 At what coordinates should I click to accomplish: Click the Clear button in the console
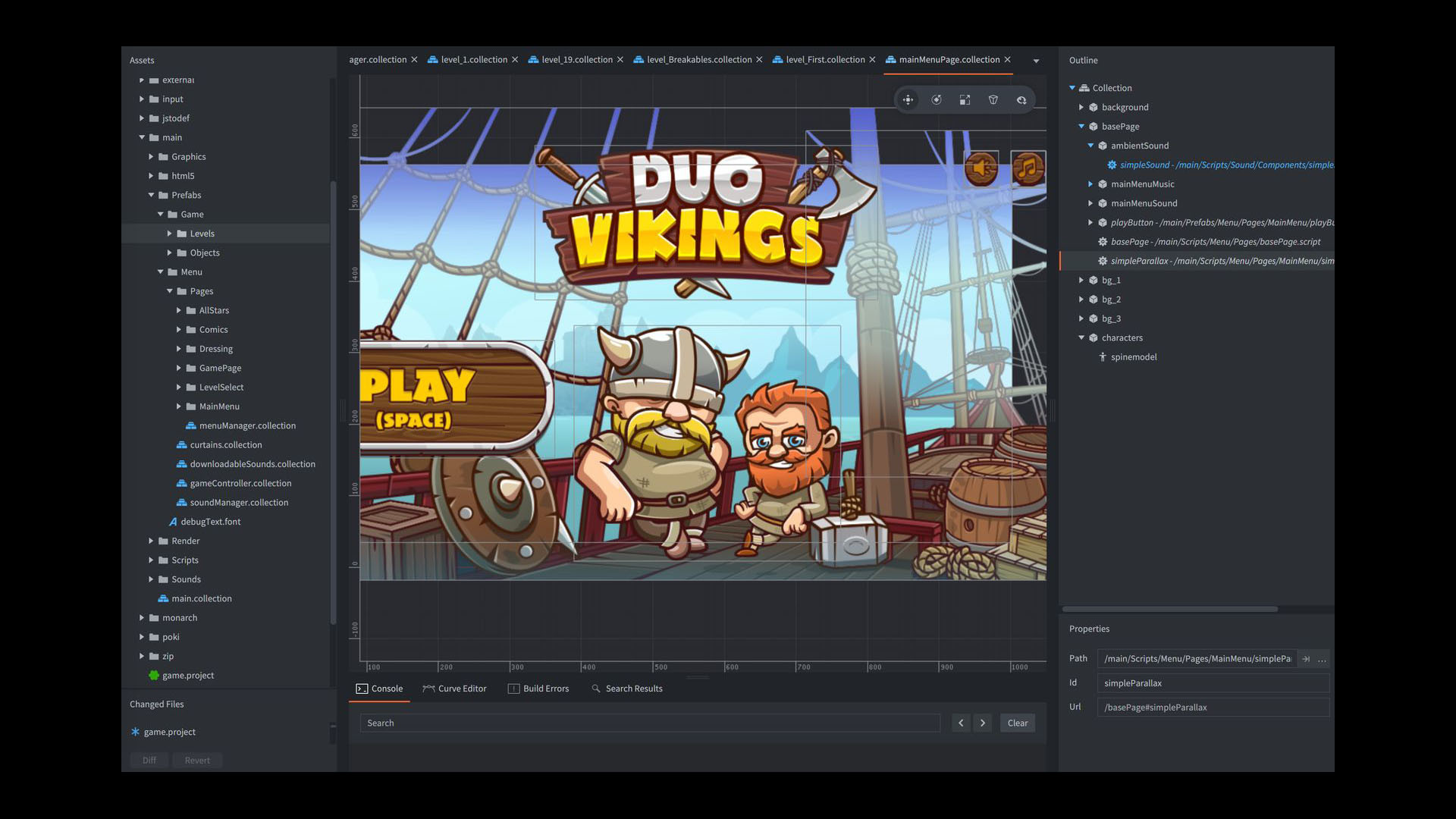[x=1017, y=723]
